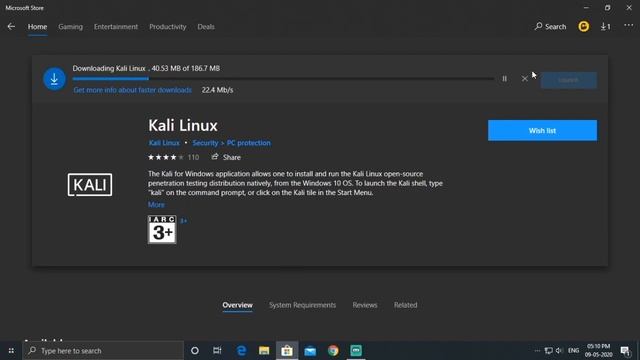The image size is (640, 360).
Task: Open the Kali Linux publisher link
Action: 164,143
